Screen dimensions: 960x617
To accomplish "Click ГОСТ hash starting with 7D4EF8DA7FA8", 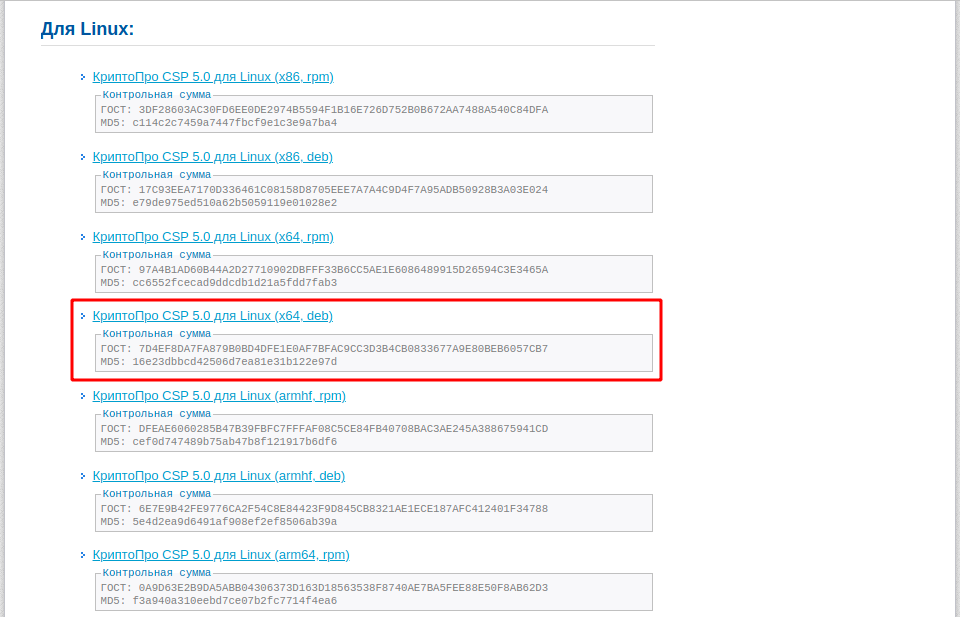I will pos(343,349).
